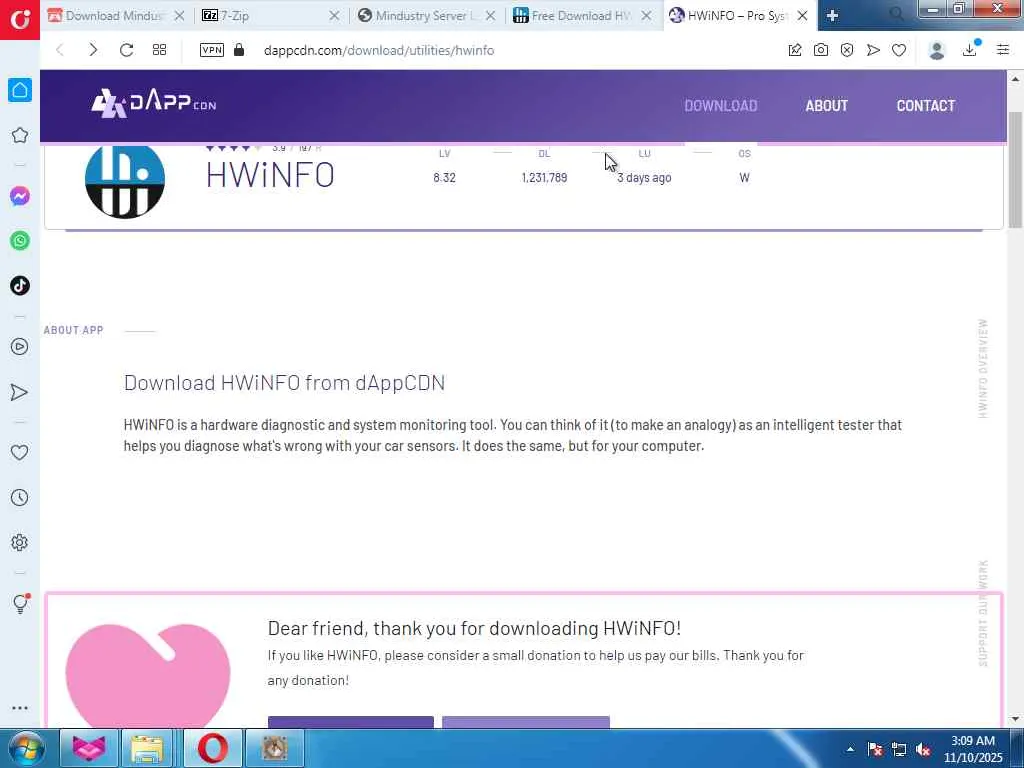The image size is (1024, 768).
Task: Click the send to My Flow arrow in address bar
Action: (x=873, y=50)
